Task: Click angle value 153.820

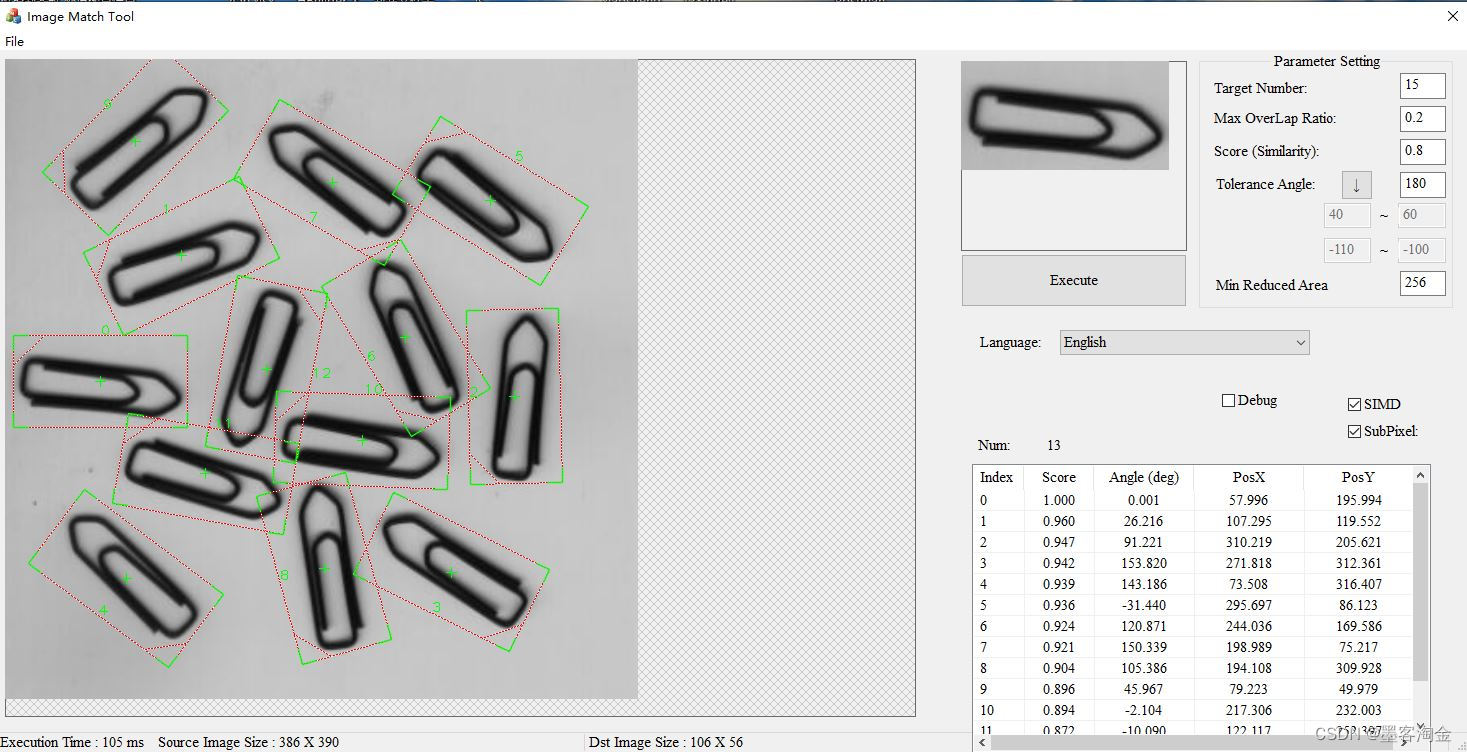Action: [x=1145, y=563]
